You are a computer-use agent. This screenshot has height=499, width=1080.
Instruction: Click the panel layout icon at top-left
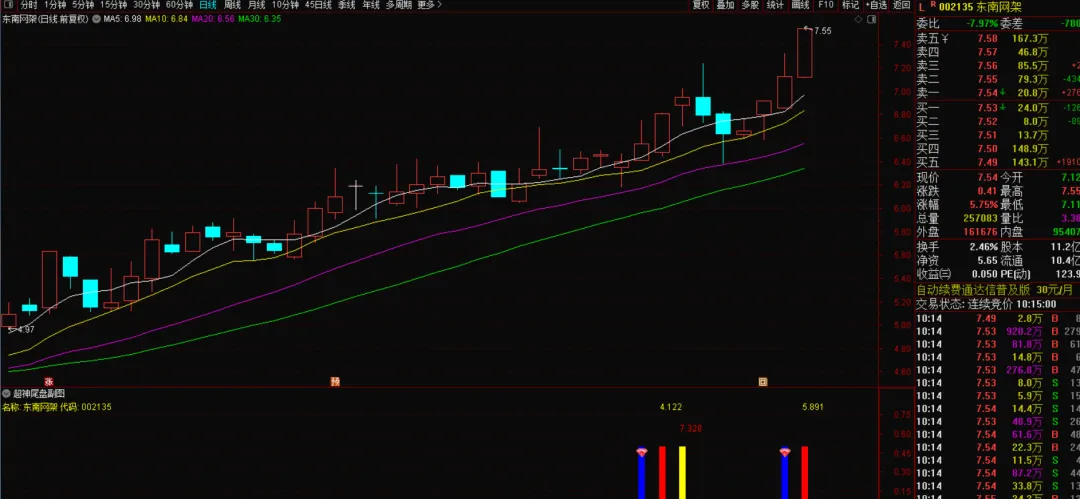pos(7,5)
